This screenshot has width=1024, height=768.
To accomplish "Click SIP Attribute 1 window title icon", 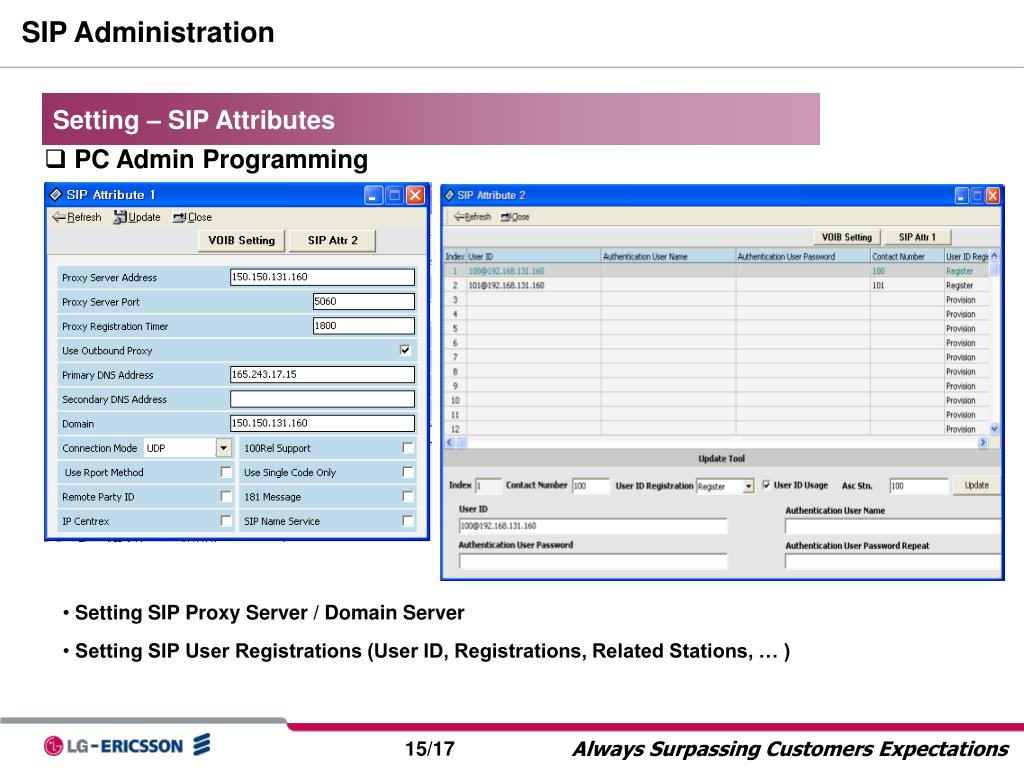I will [56, 195].
